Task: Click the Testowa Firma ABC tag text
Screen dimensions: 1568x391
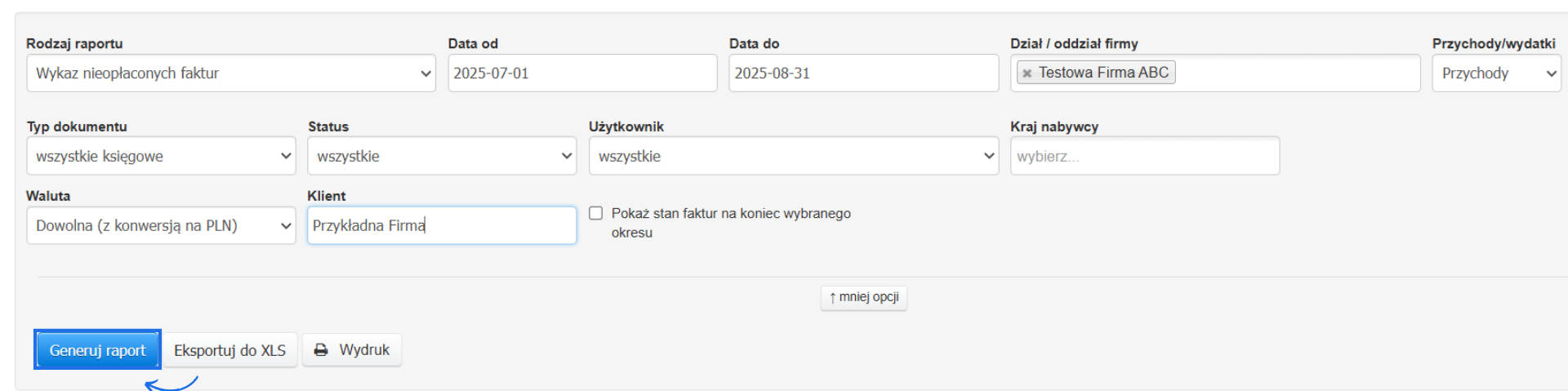Action: (x=1103, y=73)
